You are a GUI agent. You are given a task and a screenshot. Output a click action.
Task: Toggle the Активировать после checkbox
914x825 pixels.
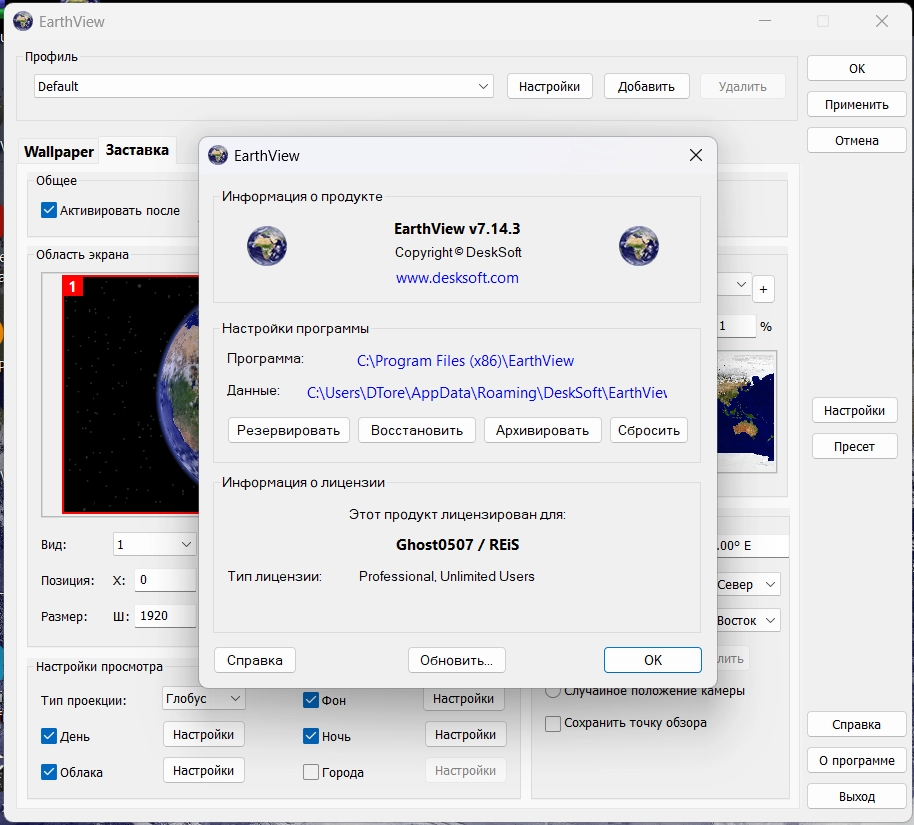pyautogui.click(x=48, y=210)
